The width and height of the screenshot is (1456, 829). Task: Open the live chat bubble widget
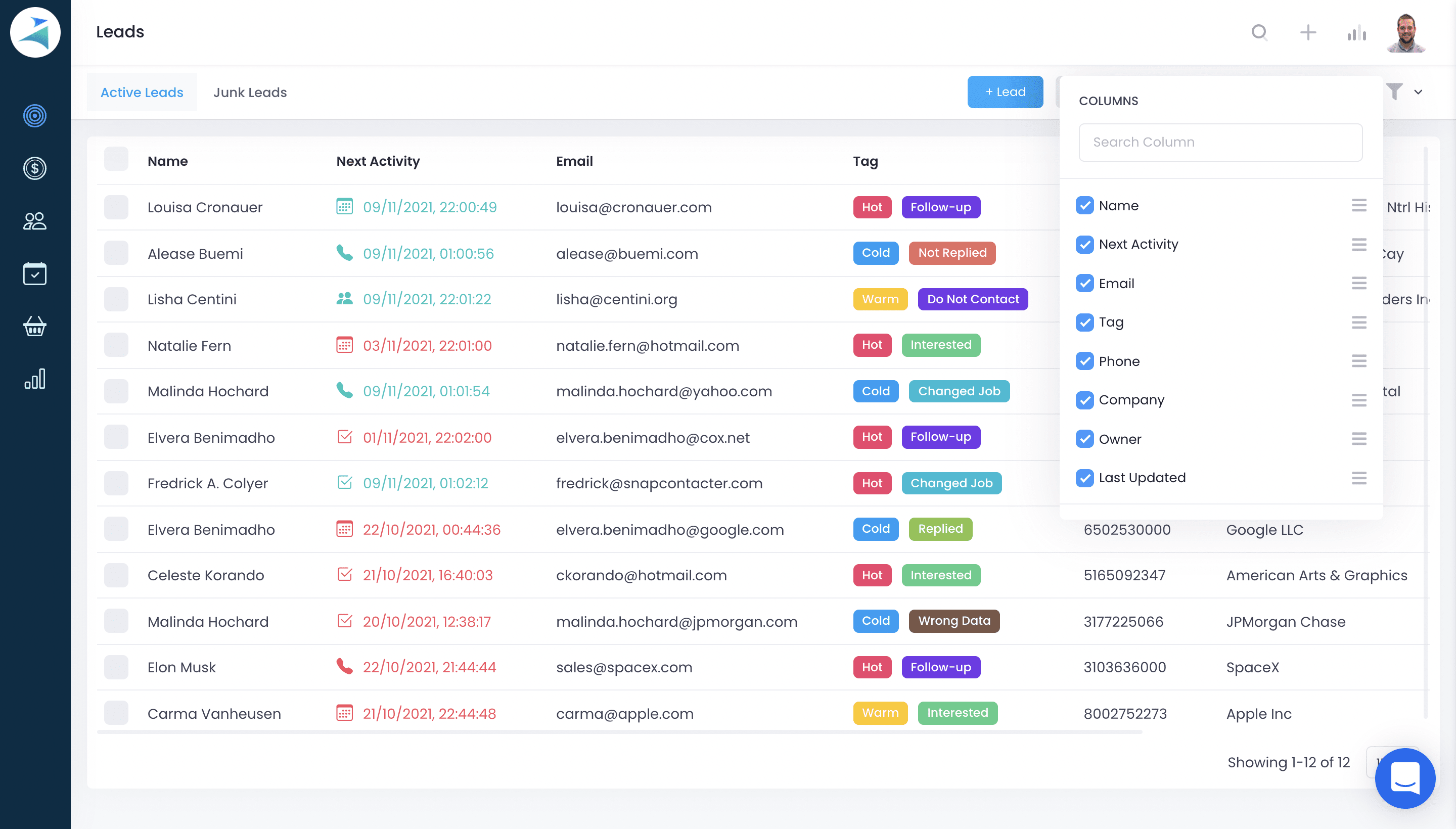tap(1404, 778)
